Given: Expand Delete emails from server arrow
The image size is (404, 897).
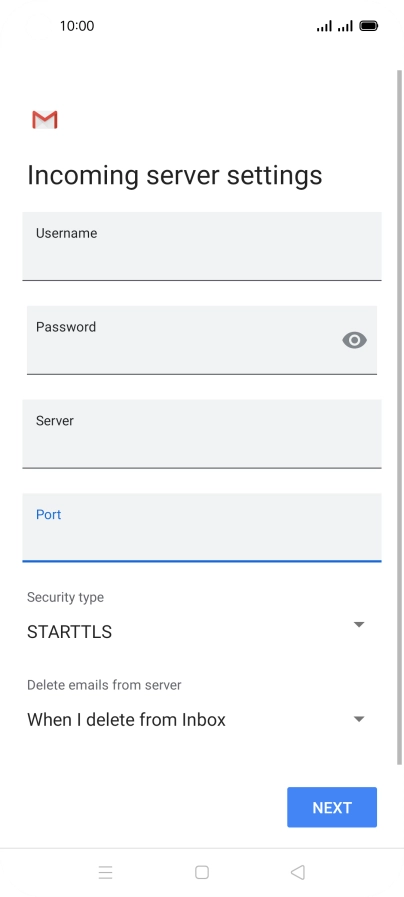Looking at the screenshot, I should click(x=359, y=719).
